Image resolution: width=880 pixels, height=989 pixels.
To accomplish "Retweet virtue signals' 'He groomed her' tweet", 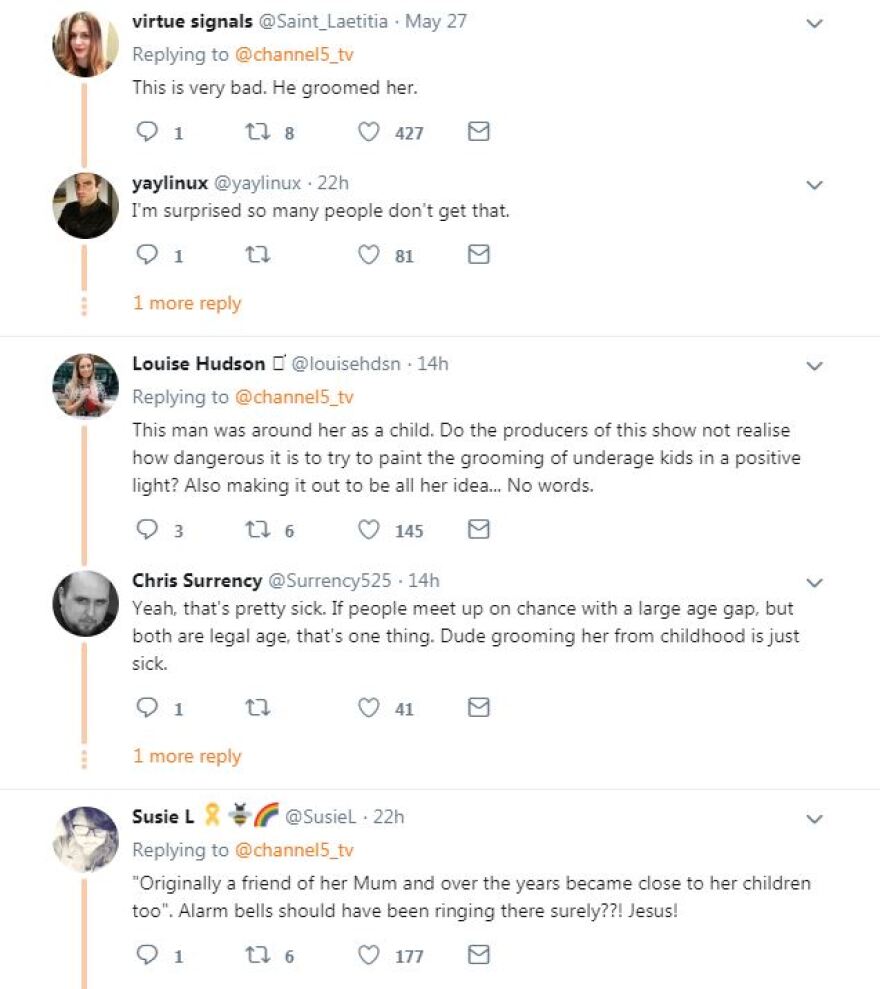I will click(x=256, y=132).
